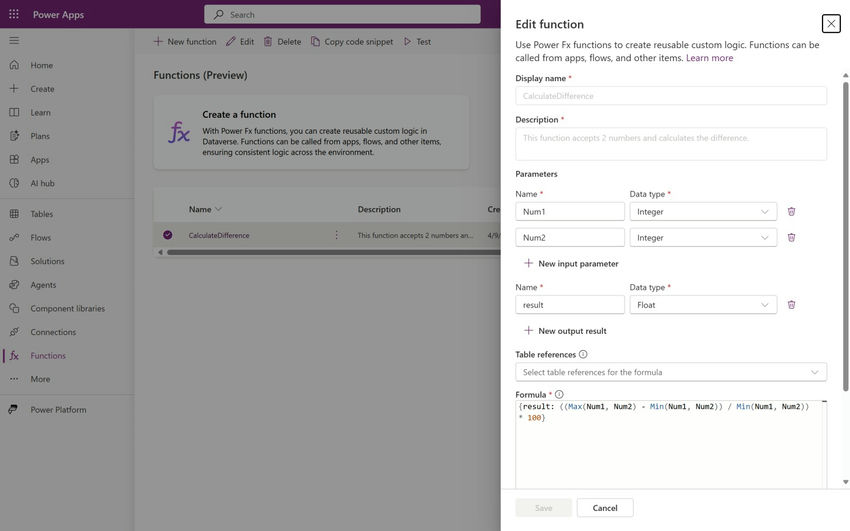850x531 pixels.
Task: Click New input parameter button
Action: coord(571,263)
